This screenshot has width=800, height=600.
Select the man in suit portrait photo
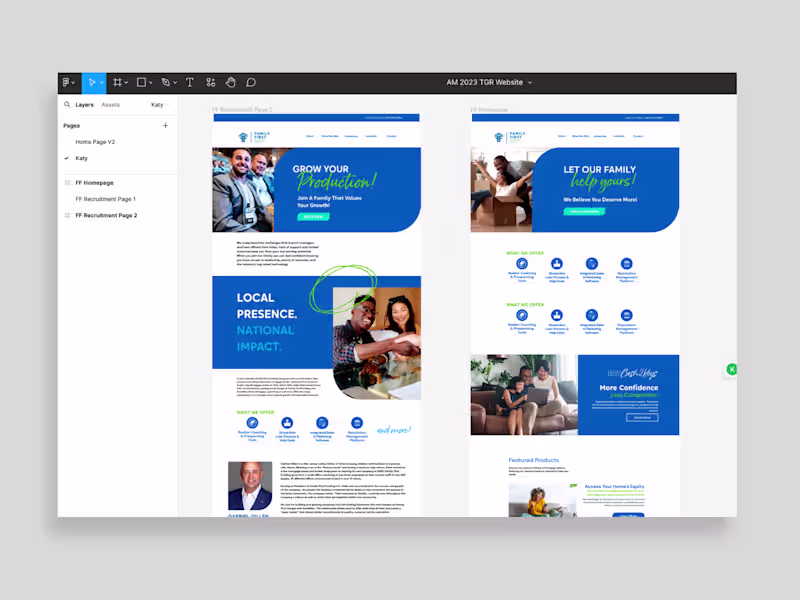coord(250,486)
